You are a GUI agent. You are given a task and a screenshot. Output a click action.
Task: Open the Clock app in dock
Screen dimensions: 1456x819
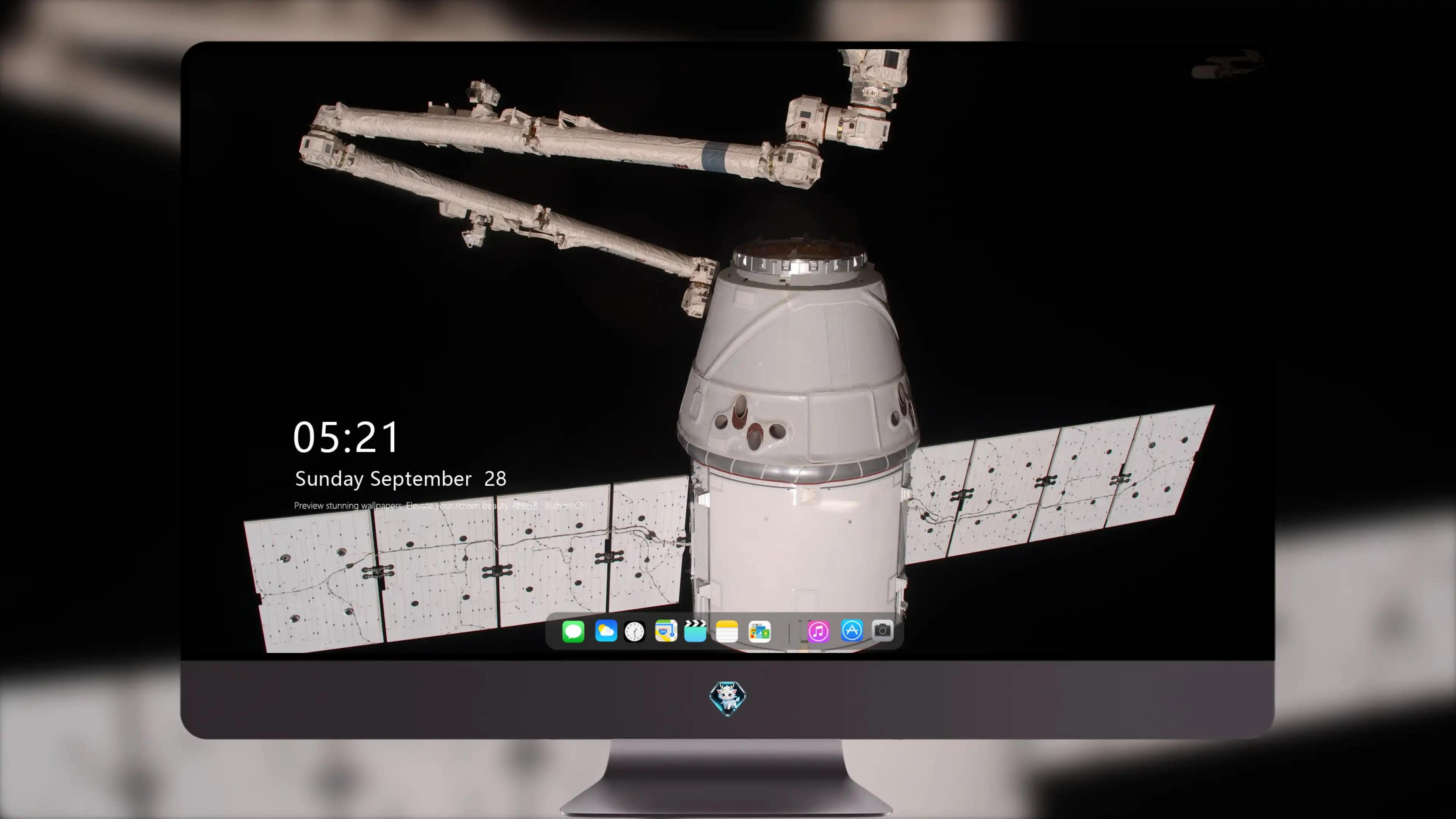634,631
